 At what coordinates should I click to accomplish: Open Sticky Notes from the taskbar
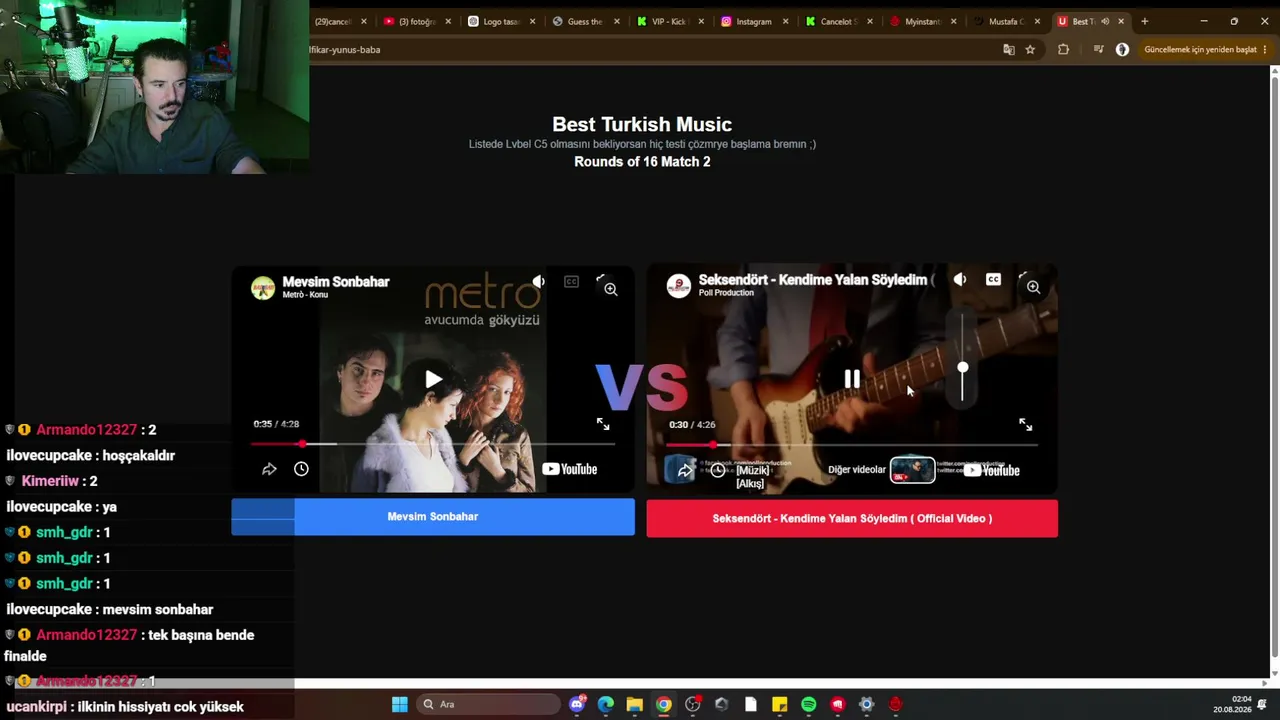click(x=780, y=704)
